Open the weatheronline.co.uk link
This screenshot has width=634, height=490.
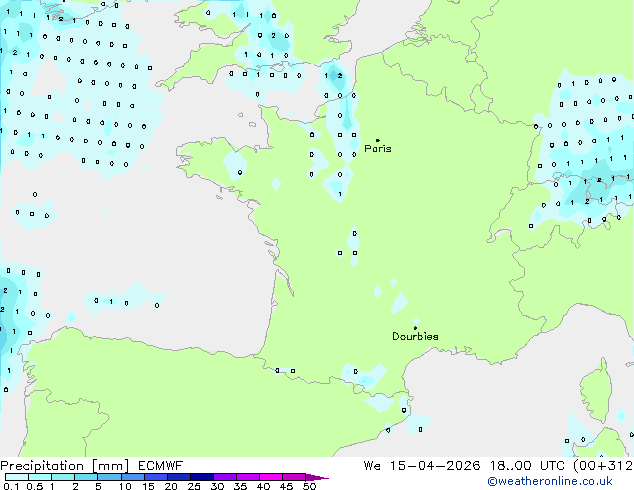coord(550,481)
